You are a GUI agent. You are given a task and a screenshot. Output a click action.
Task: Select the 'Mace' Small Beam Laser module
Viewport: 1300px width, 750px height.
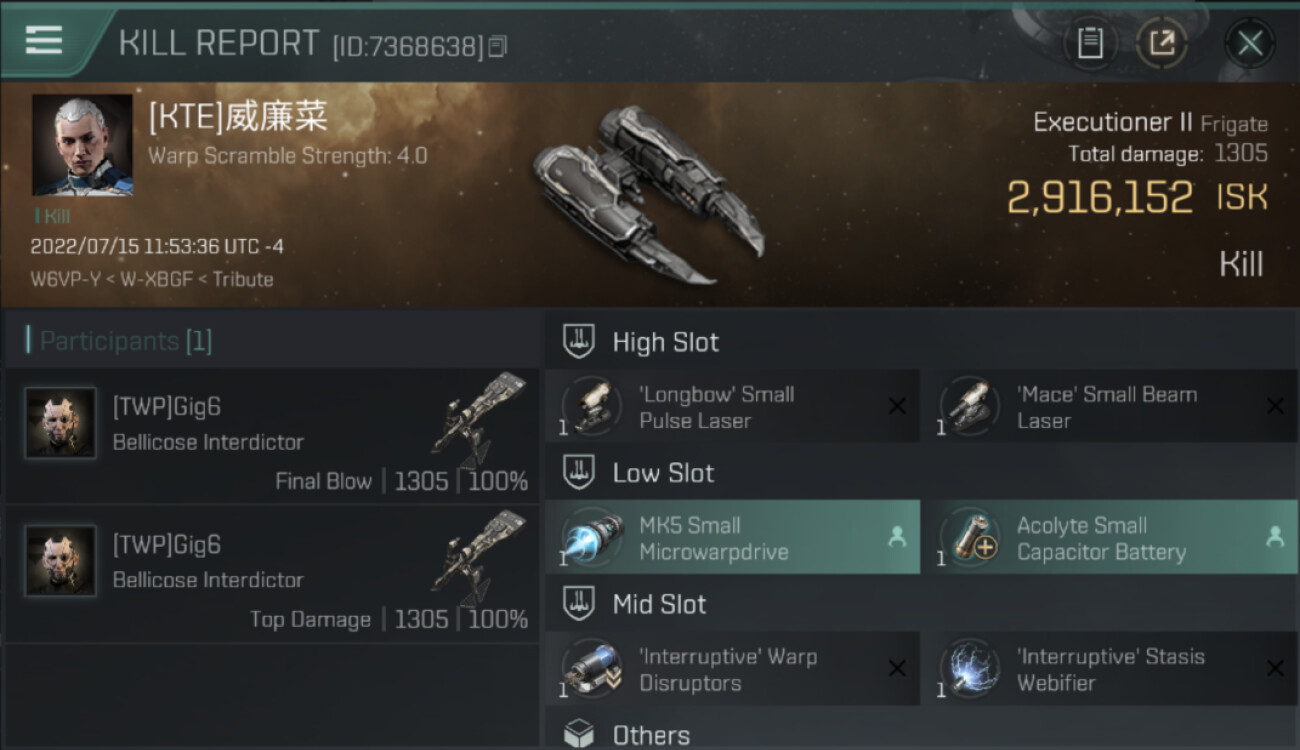1106,407
